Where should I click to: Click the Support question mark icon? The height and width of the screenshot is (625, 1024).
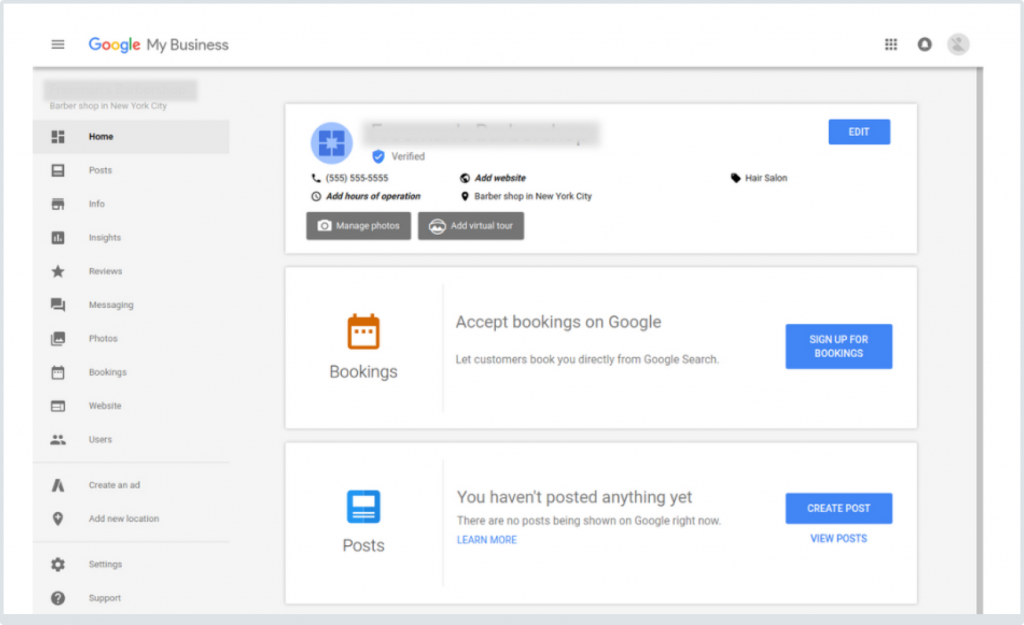coord(58,598)
